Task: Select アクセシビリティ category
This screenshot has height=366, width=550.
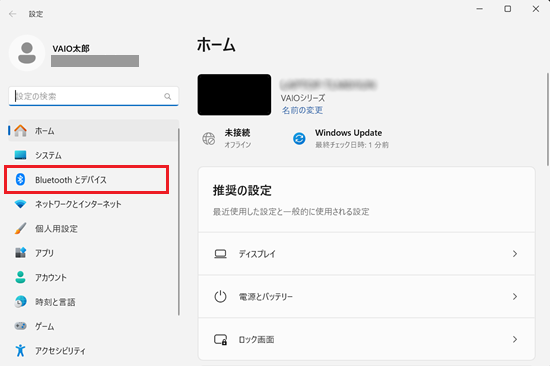Action: click(93, 351)
